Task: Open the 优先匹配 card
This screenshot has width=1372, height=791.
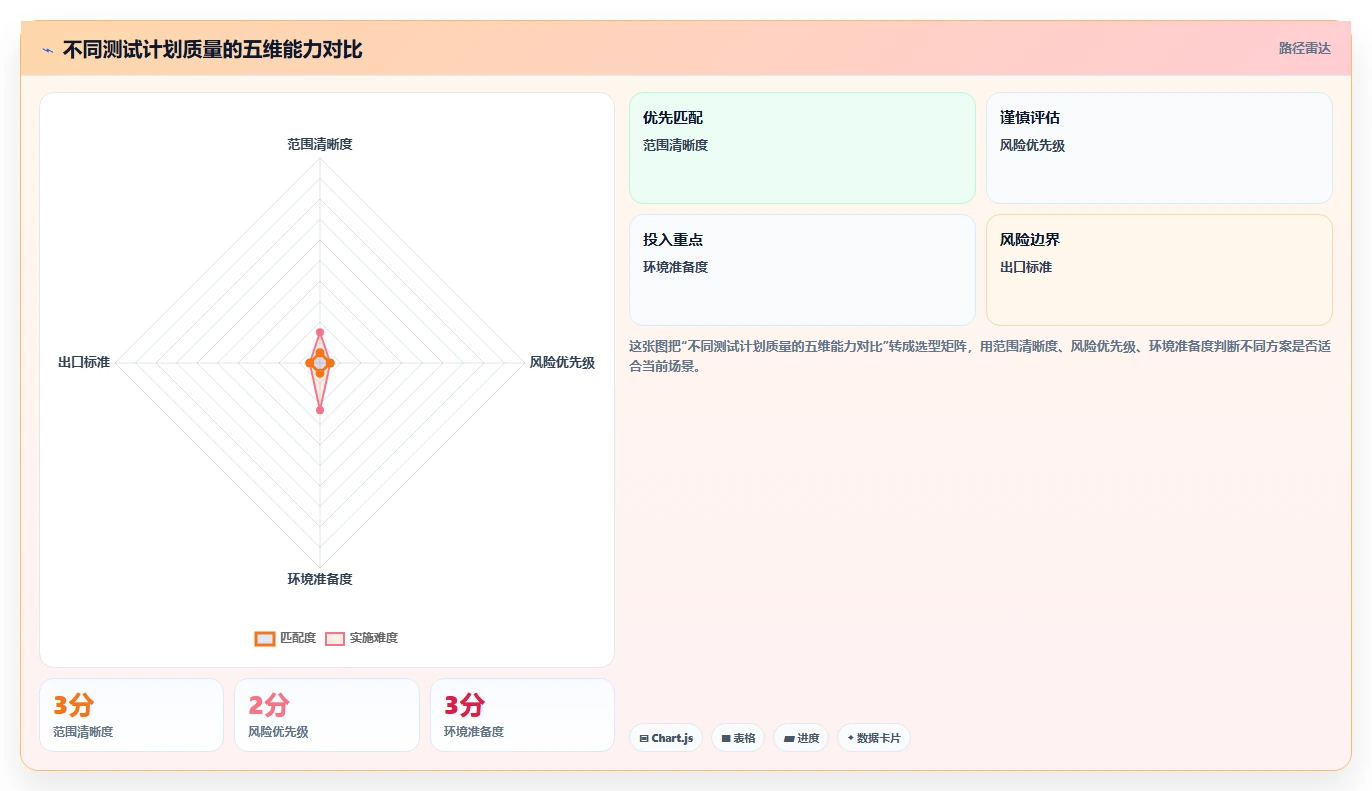Action: (802, 148)
